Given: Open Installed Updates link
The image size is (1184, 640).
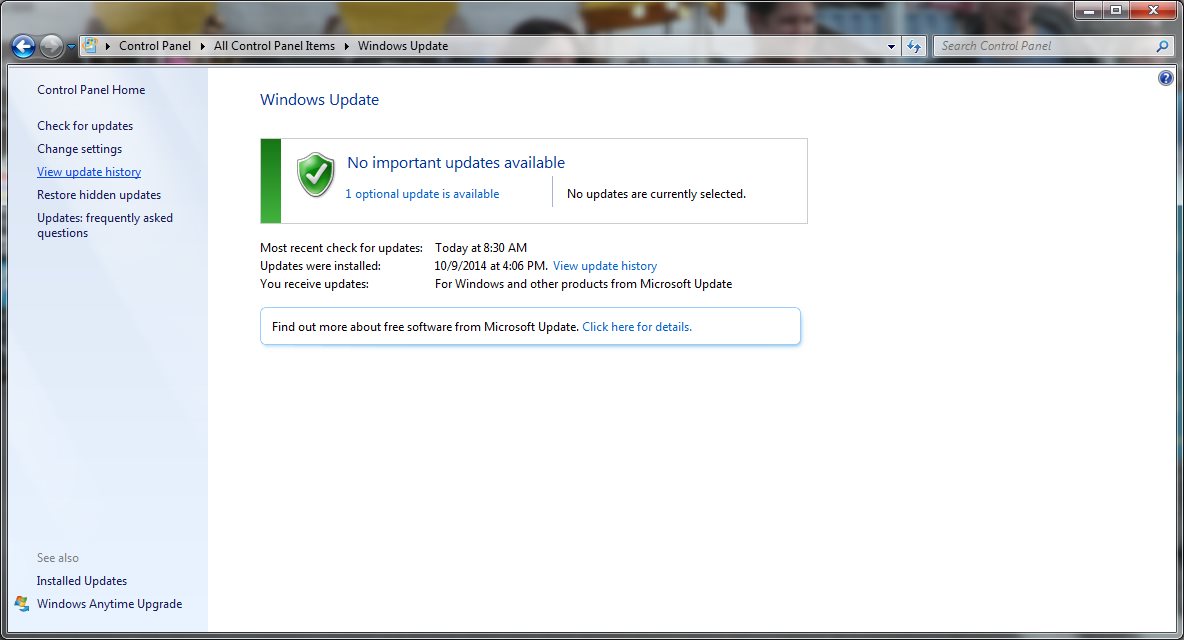Looking at the screenshot, I should [x=82, y=581].
